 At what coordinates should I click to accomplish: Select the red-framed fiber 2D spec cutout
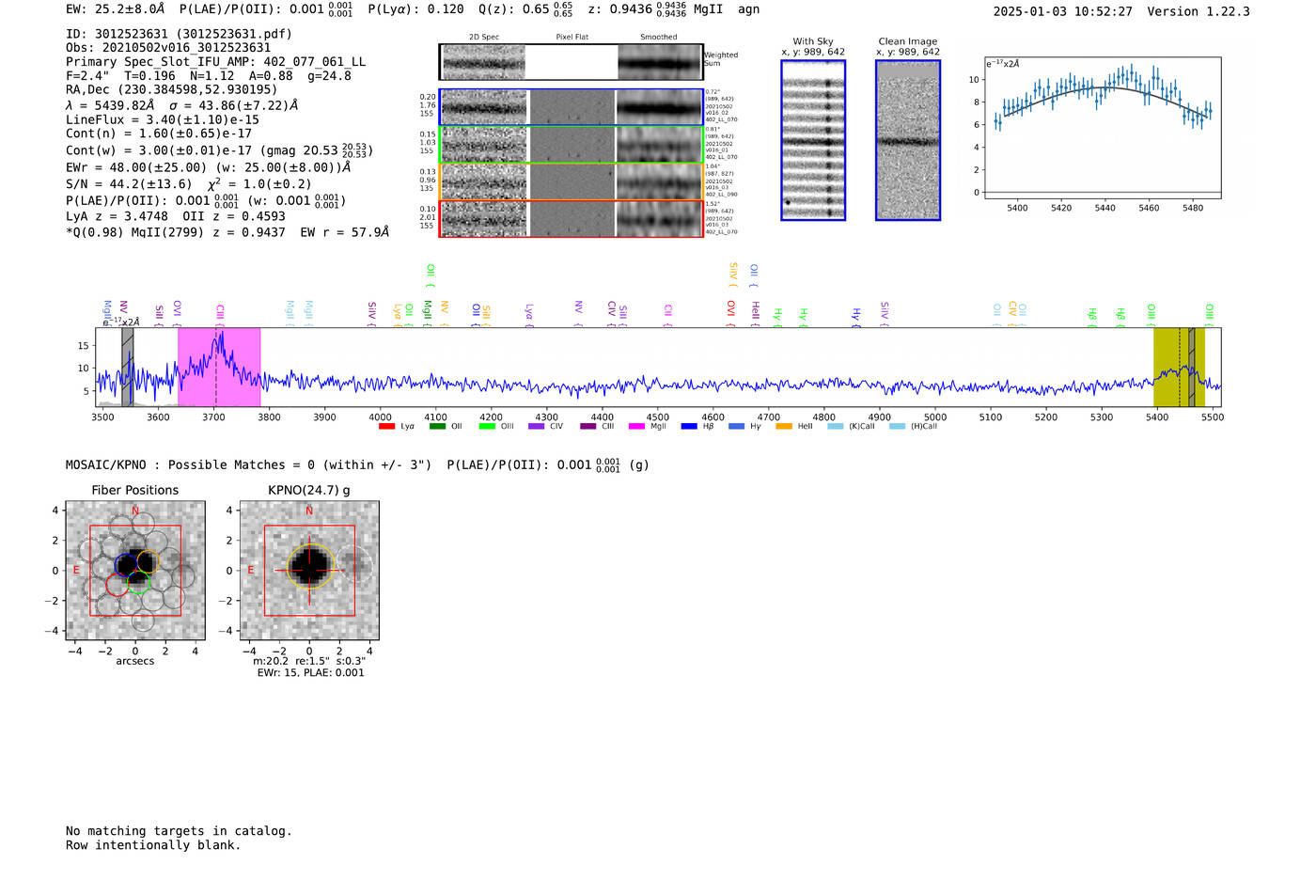coord(484,218)
